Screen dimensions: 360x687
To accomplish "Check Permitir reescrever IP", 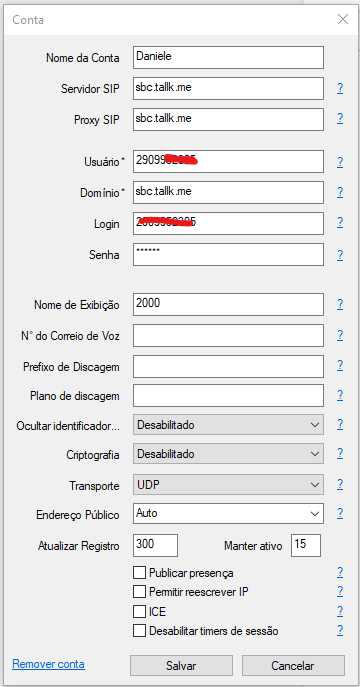I will pyautogui.click(x=139, y=592).
